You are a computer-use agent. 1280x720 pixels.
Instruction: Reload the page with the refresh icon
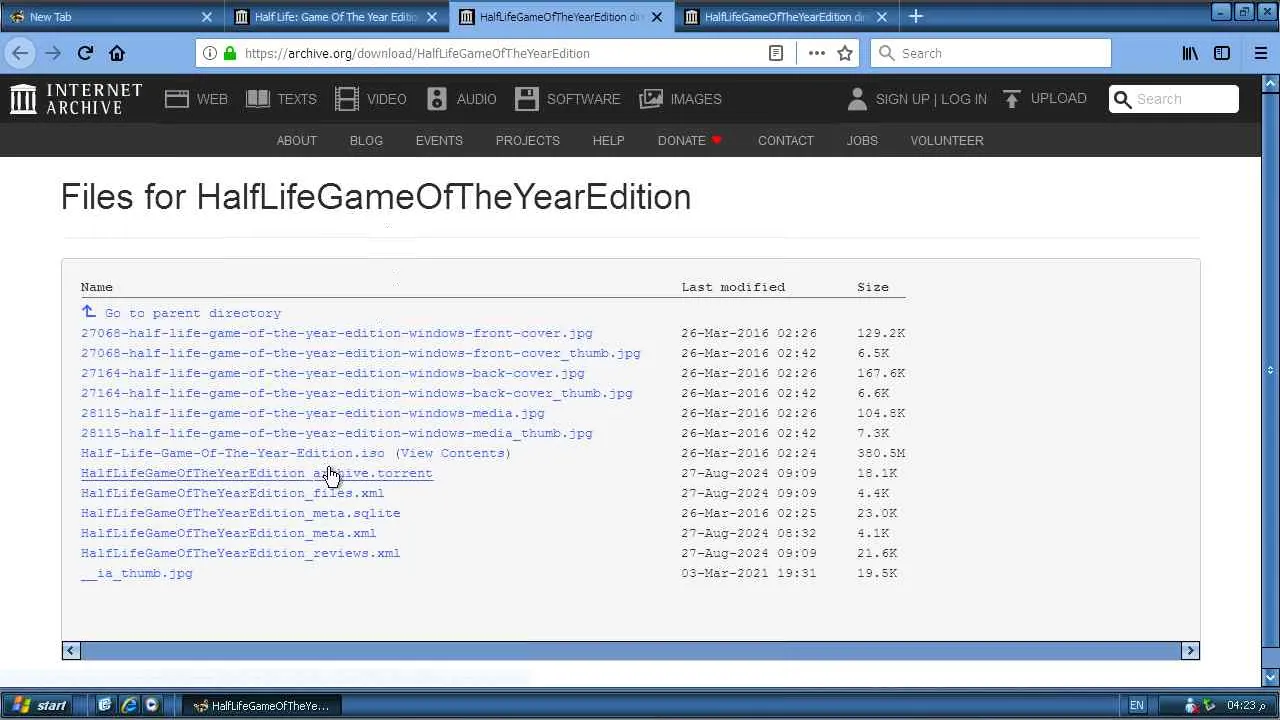[85, 53]
